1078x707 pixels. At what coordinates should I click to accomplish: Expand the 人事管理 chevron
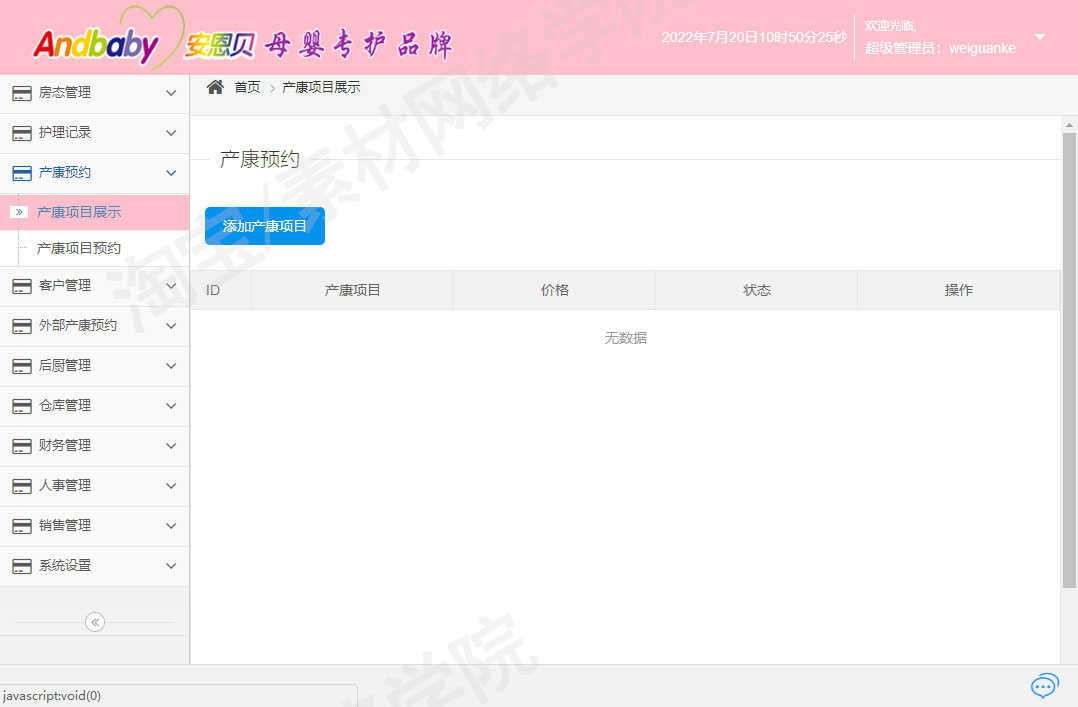coord(171,485)
